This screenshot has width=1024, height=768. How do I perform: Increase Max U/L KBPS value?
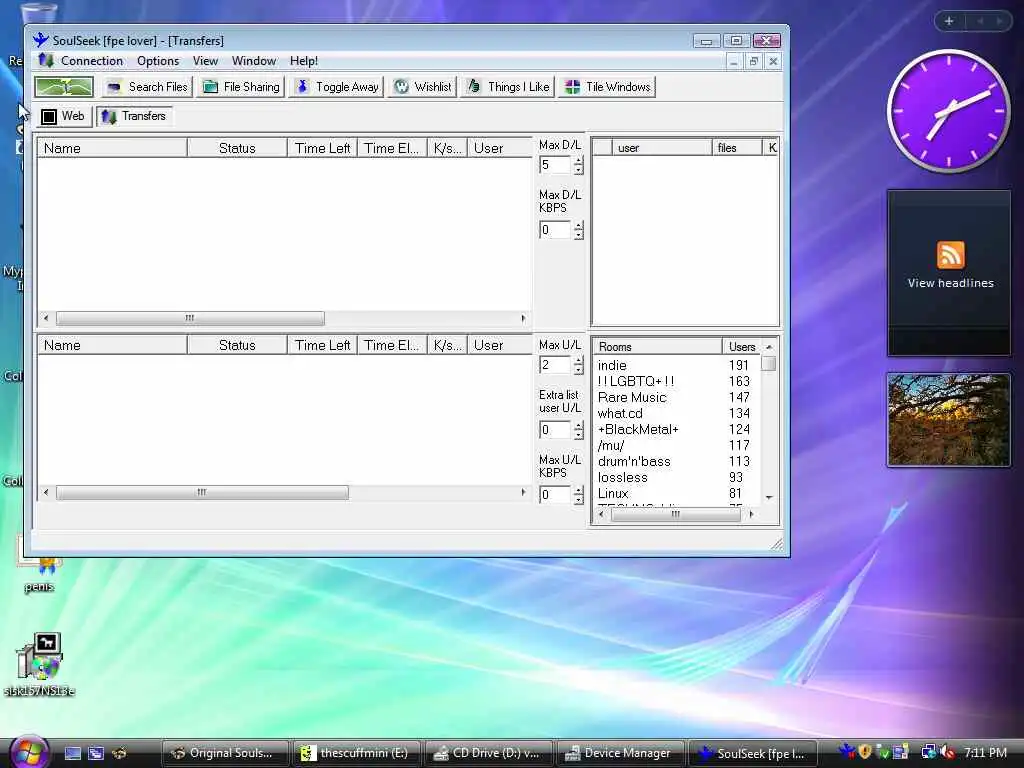tap(579, 490)
